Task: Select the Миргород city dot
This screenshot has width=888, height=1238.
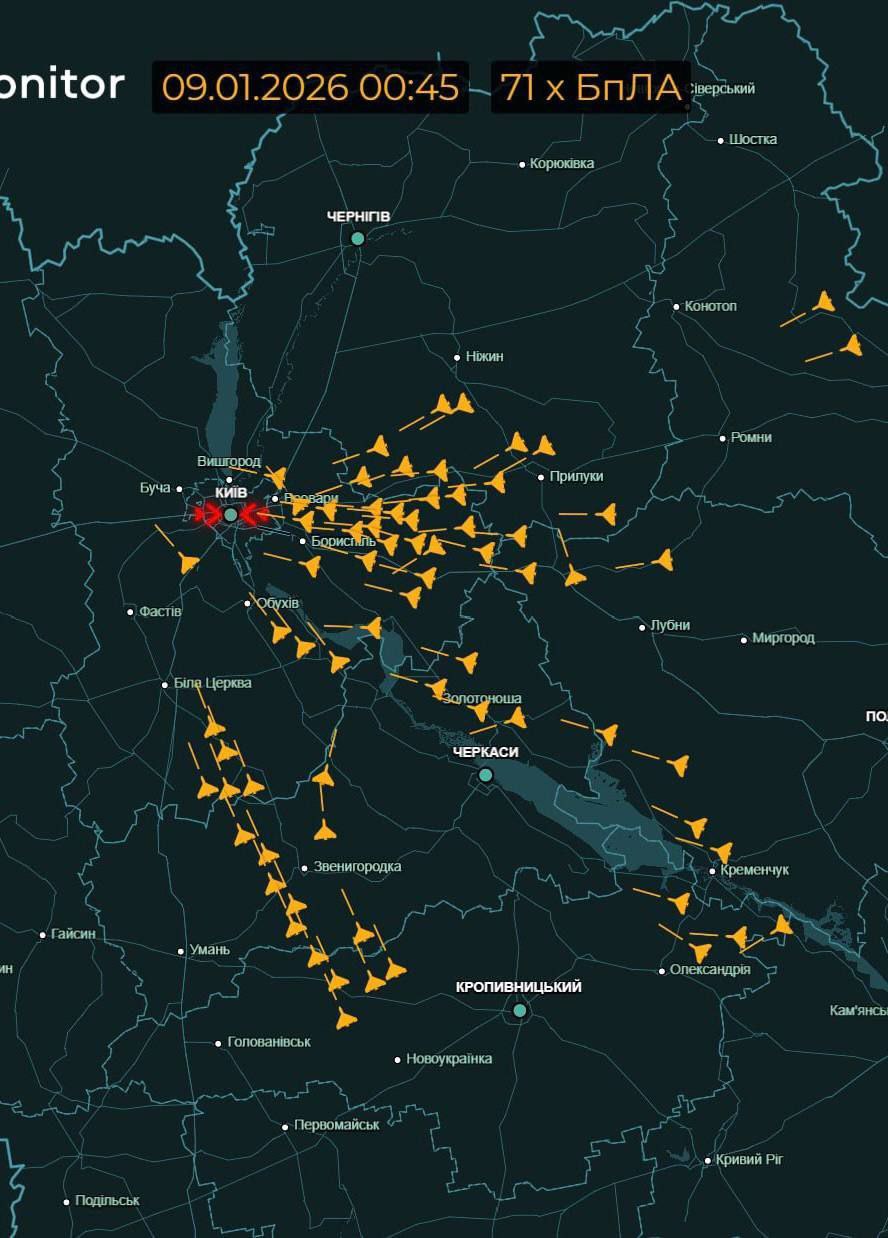Action: [744, 639]
